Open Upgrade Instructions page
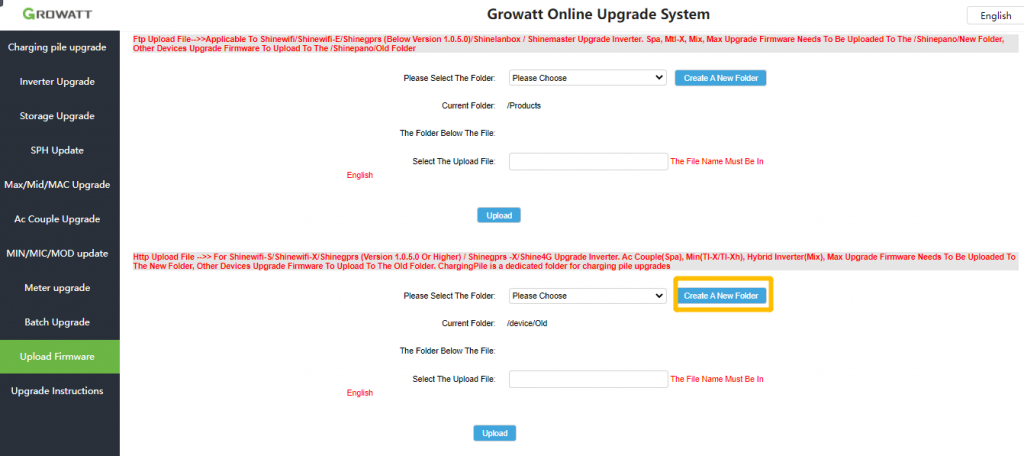 pyautogui.click(x=57, y=391)
